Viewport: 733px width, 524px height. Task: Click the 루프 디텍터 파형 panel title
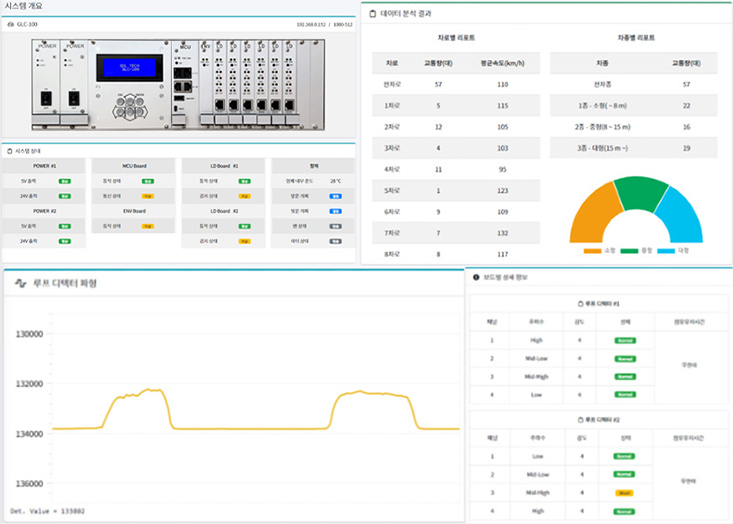[65, 283]
